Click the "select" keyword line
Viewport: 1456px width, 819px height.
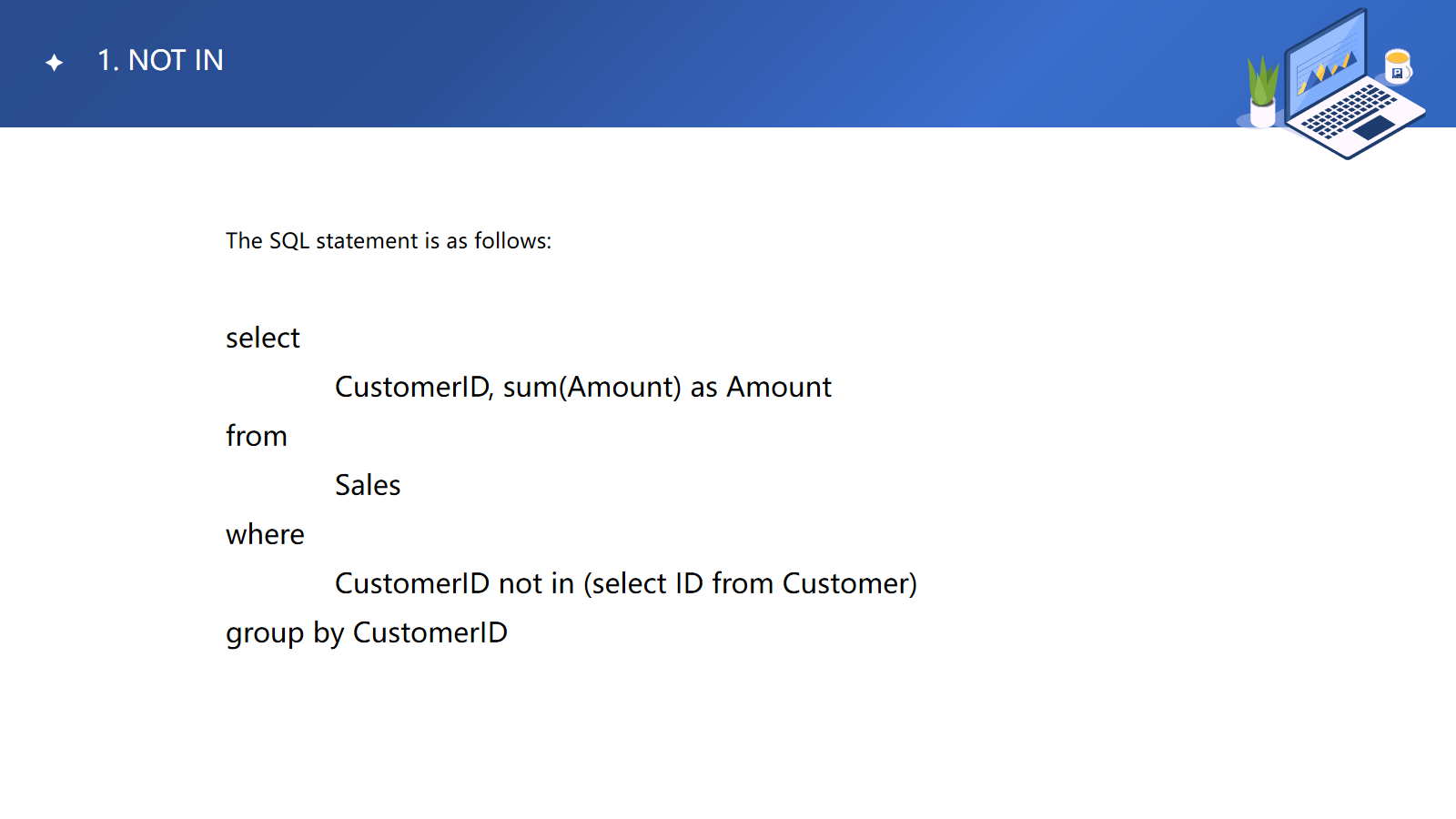(263, 338)
